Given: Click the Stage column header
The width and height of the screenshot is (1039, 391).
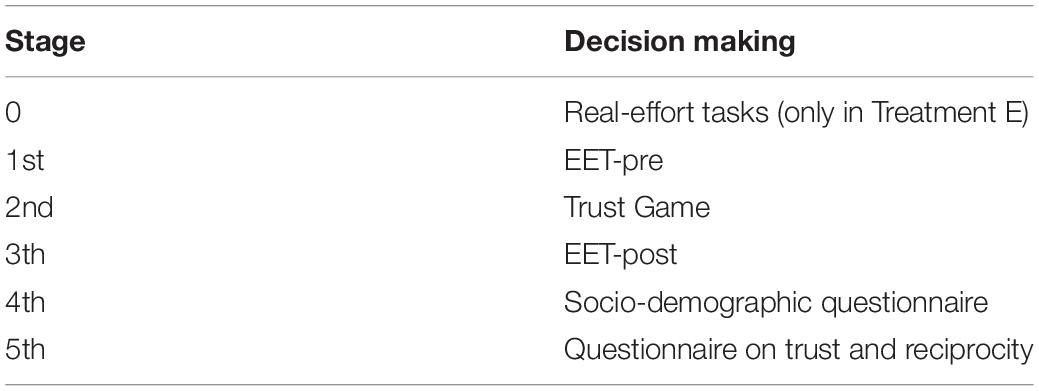Looking at the screenshot, I should (45, 42).
